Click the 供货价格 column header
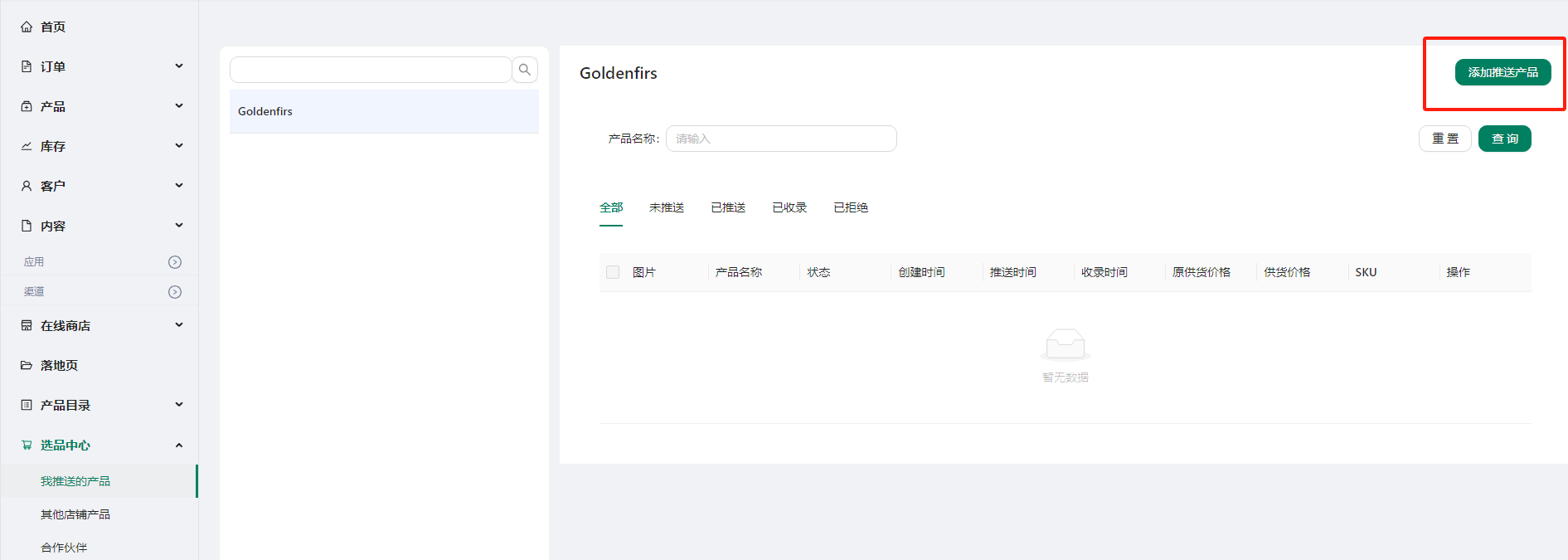Viewport: 1568px width, 560px height. click(x=1287, y=272)
